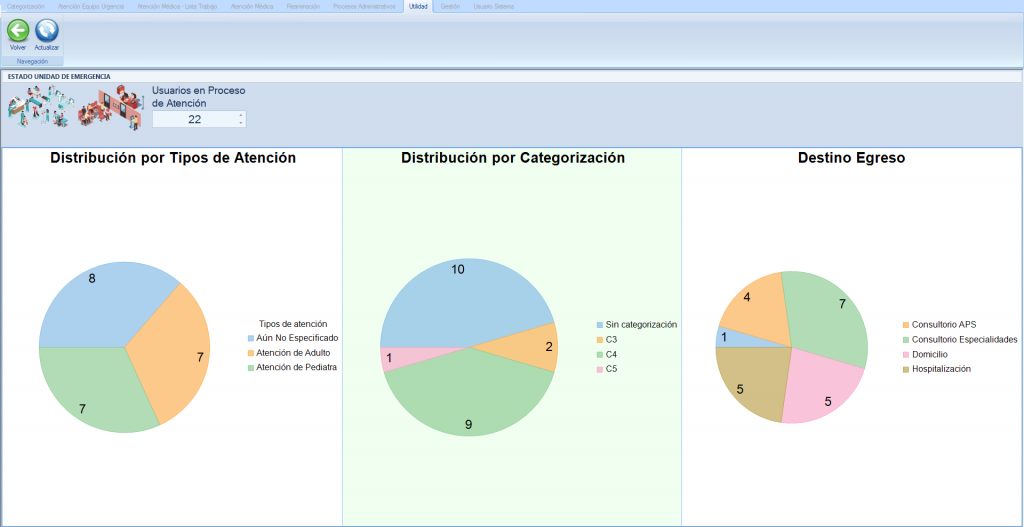
Task: Click the green Volver back arrow icon
Action: (x=18, y=30)
